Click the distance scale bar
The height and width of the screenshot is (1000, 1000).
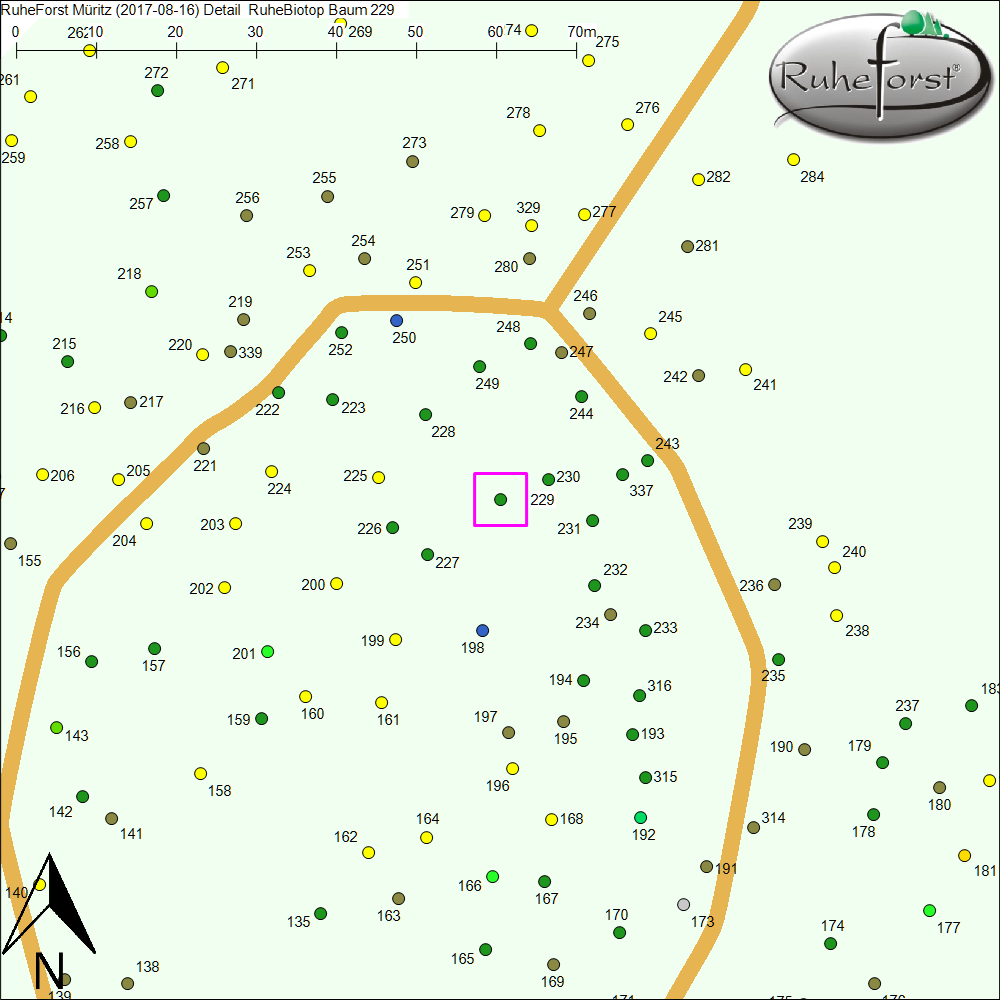point(297,48)
